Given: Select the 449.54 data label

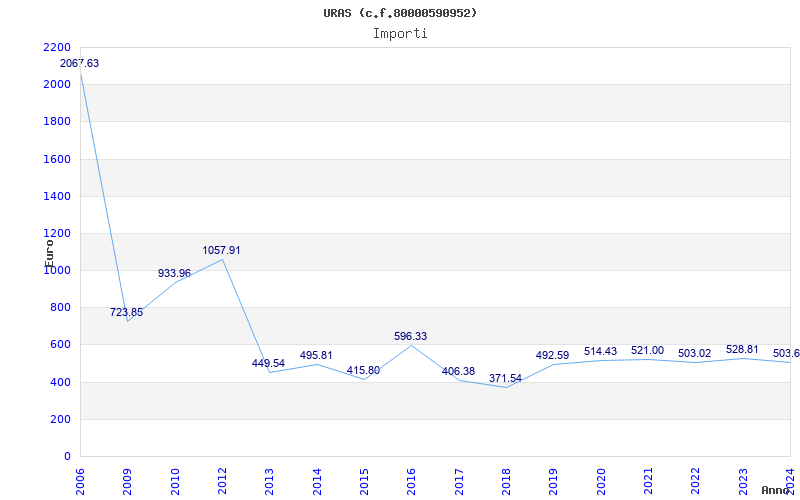Looking at the screenshot, I should pyautogui.click(x=268, y=363).
